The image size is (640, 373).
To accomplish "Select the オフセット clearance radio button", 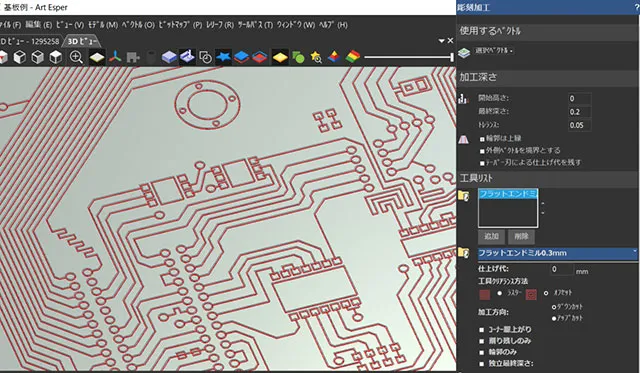I will click(x=546, y=293).
